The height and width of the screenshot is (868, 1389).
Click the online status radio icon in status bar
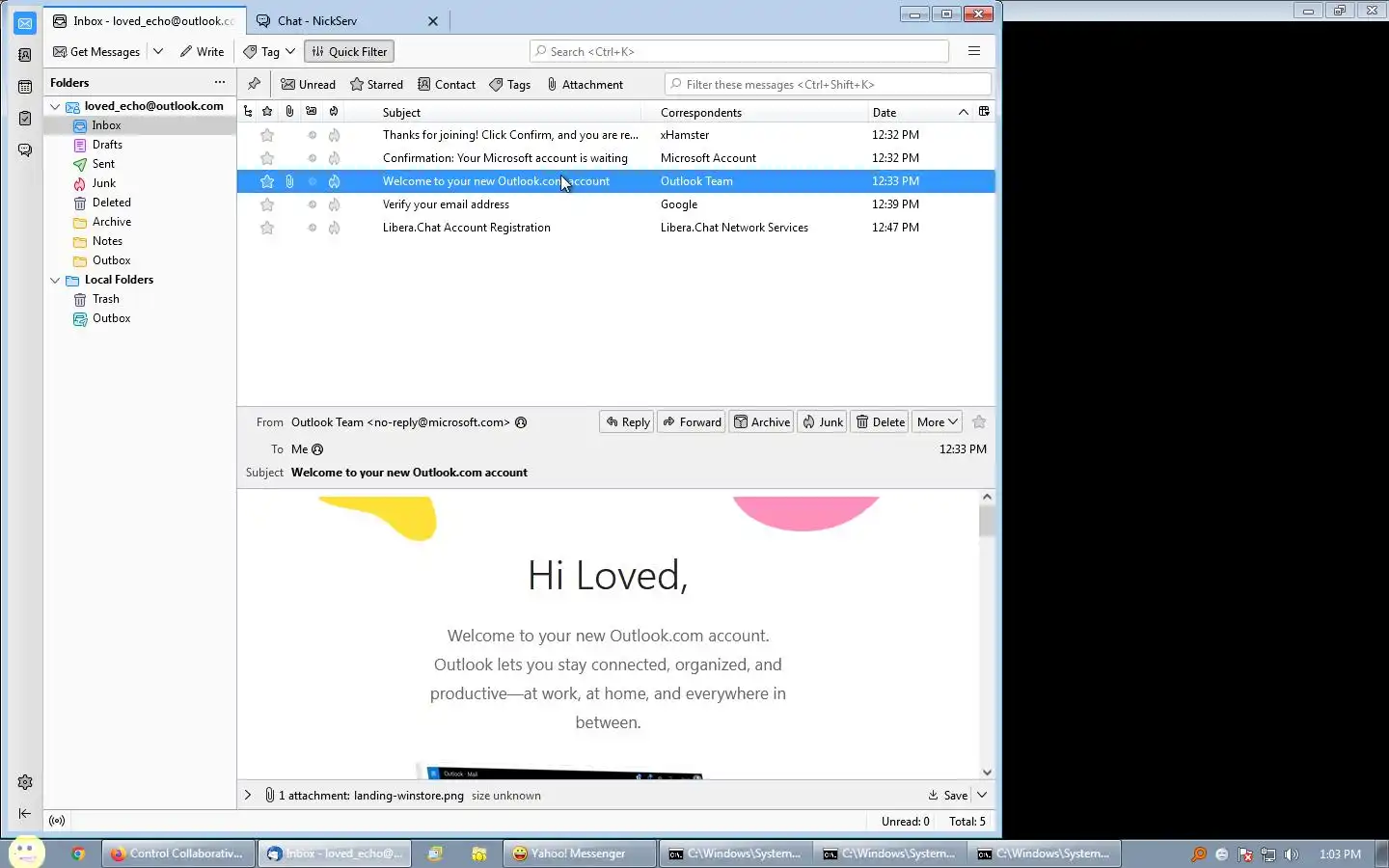tap(57, 821)
